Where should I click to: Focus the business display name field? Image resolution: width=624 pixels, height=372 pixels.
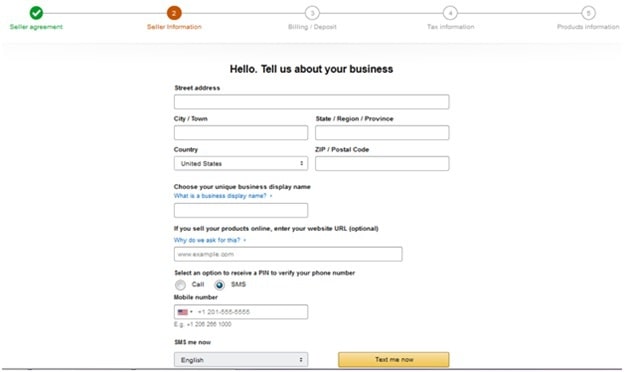coord(241,210)
